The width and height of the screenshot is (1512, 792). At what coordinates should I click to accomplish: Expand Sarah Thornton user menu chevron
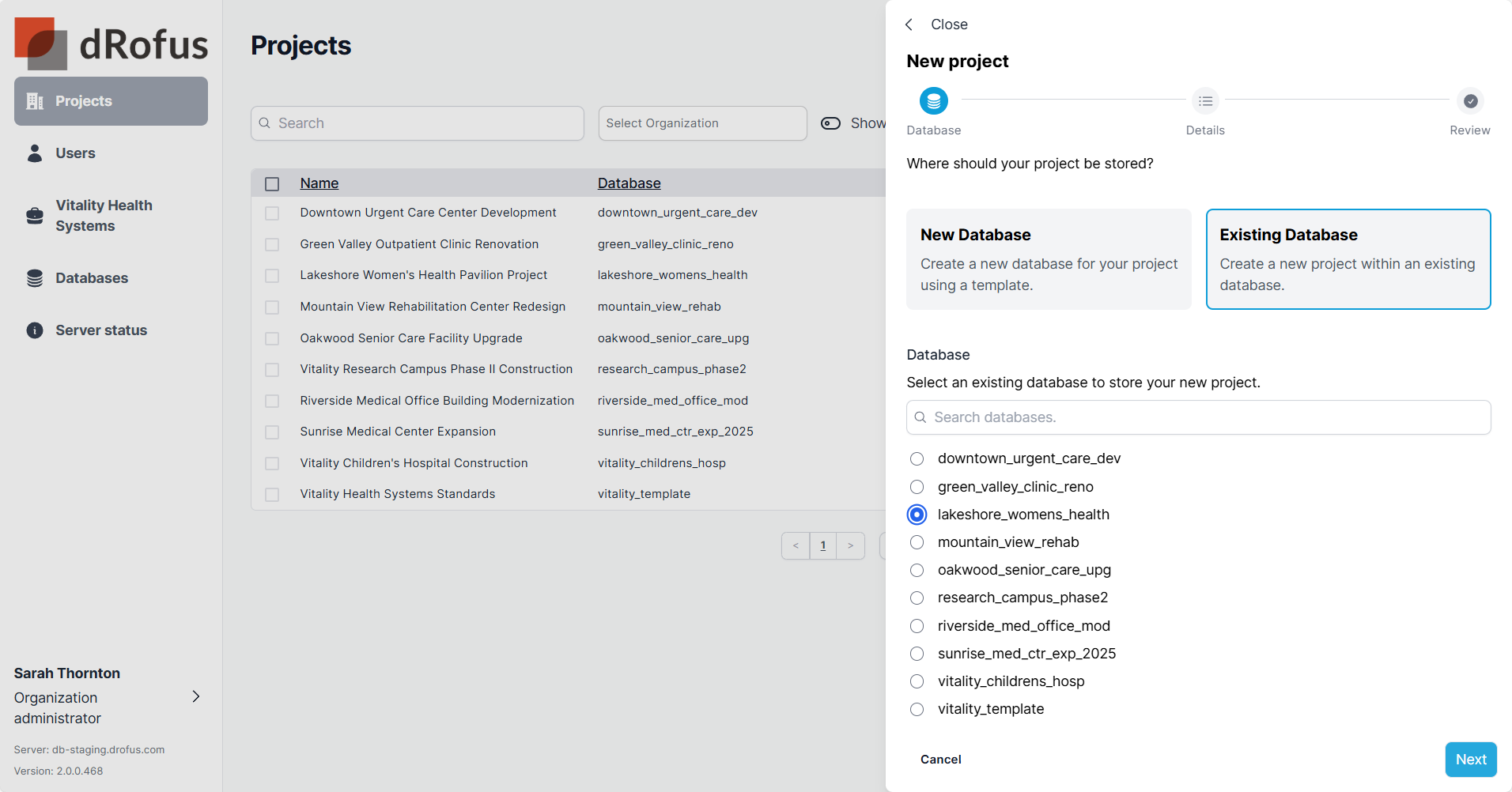(196, 696)
